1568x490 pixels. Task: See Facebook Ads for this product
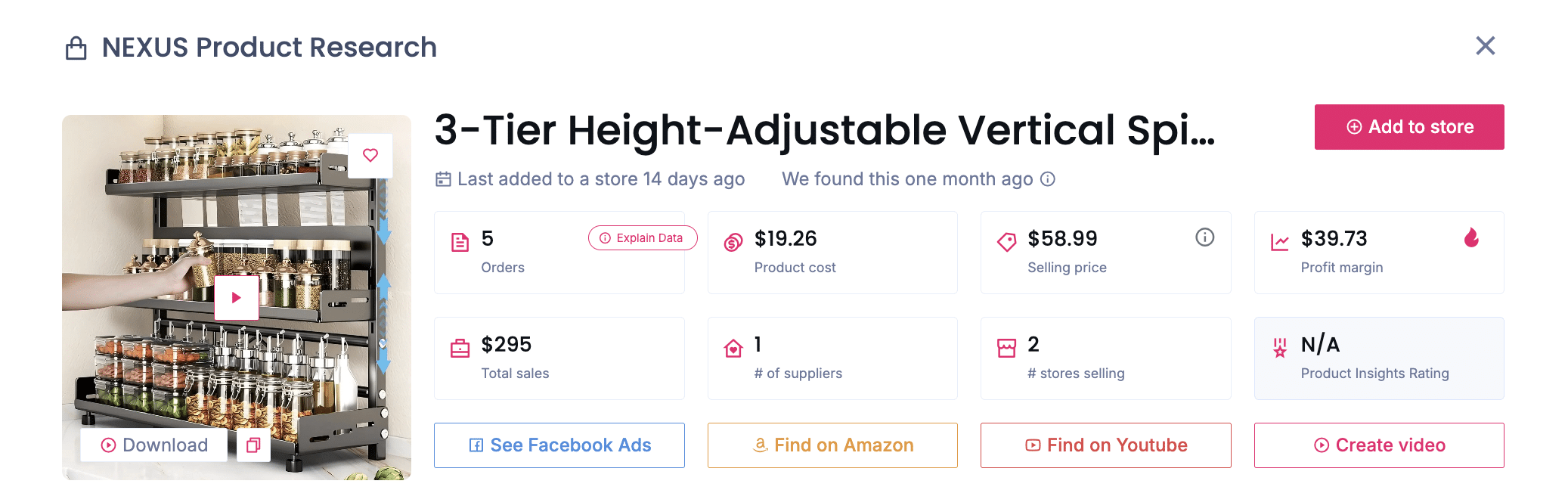[559, 445]
